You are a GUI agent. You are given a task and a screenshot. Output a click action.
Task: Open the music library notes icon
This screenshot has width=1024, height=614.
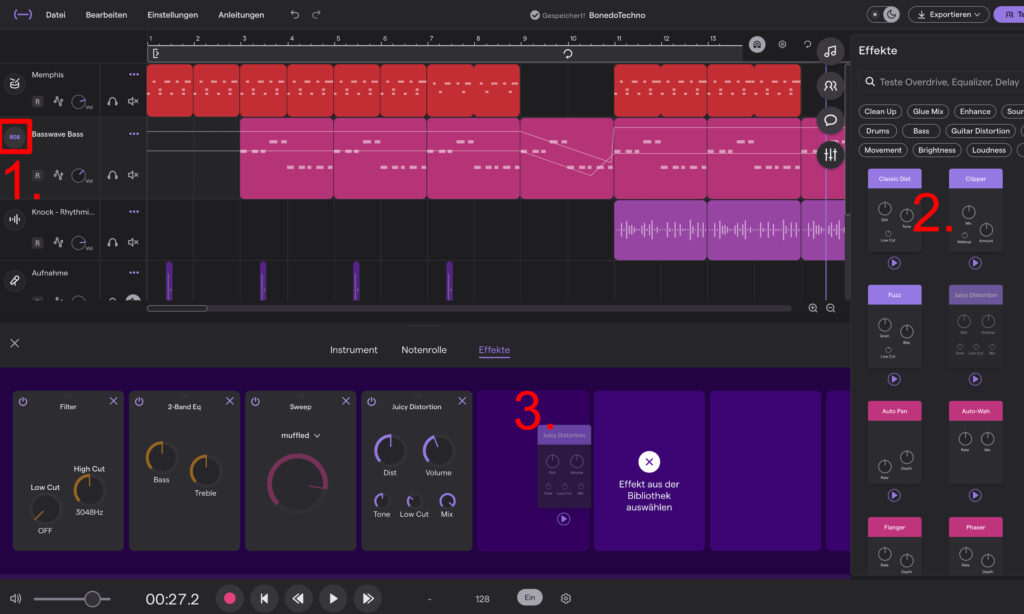click(x=830, y=51)
